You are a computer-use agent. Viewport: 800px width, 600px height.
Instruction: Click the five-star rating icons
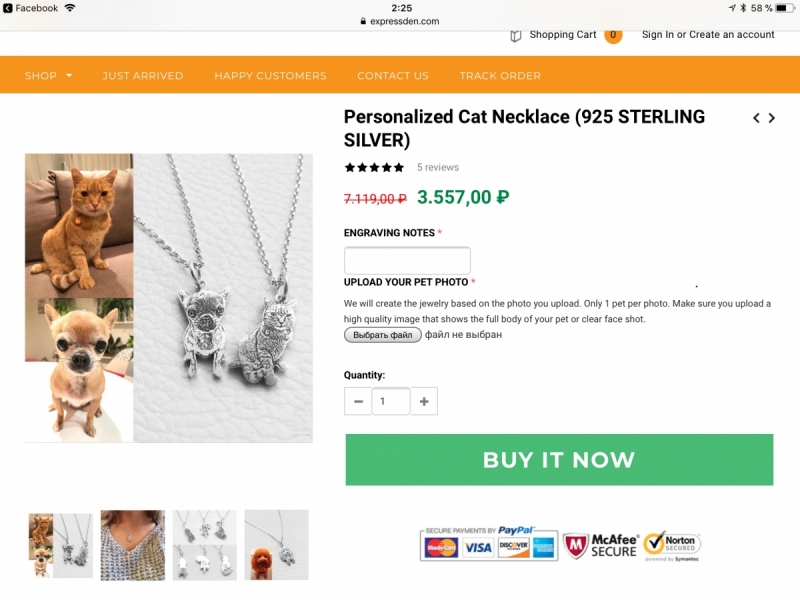point(374,168)
